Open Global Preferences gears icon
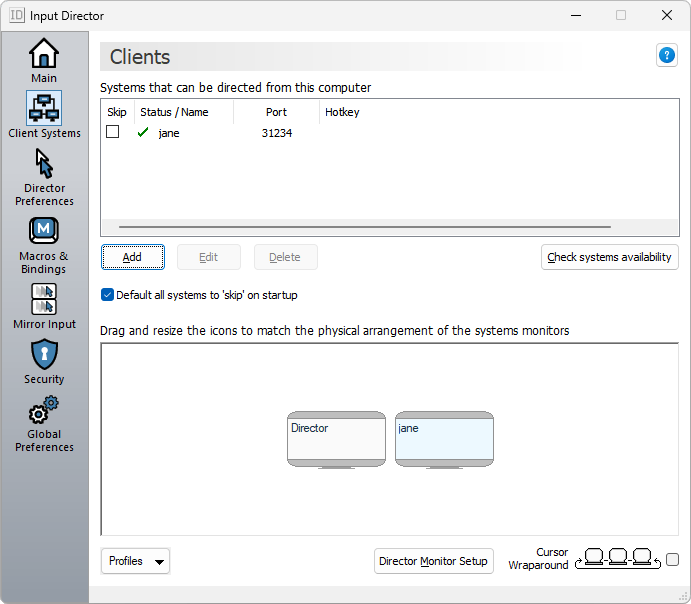691x604 pixels. point(44,410)
